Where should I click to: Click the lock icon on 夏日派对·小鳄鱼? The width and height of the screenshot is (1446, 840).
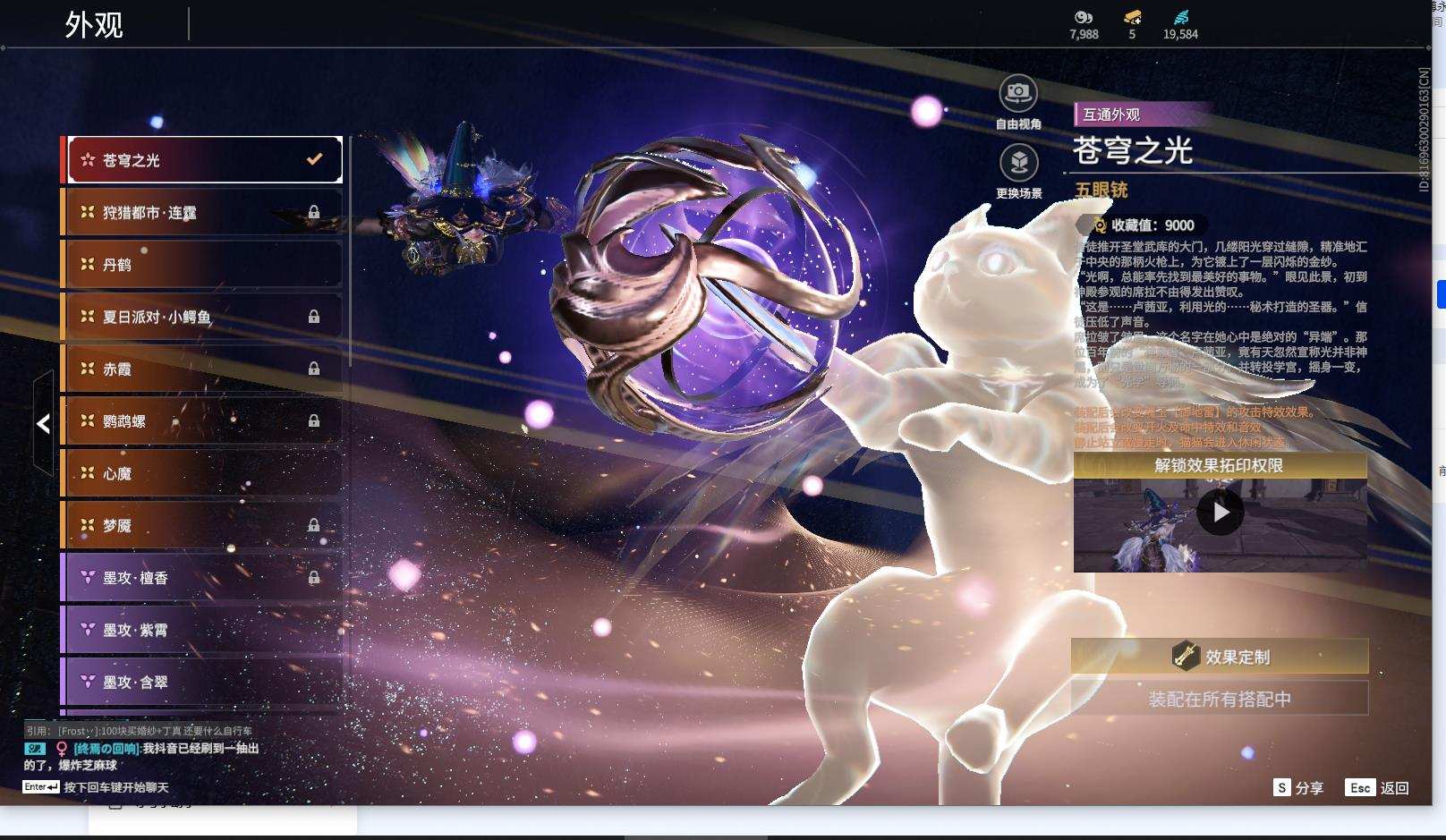[x=314, y=317]
